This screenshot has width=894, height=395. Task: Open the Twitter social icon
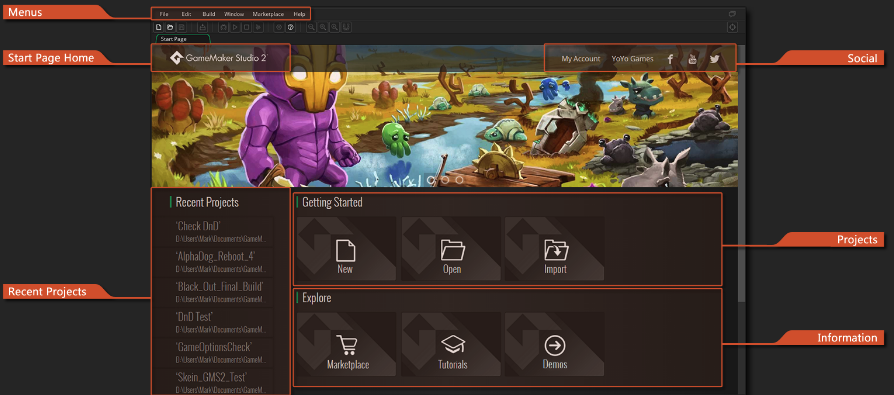click(714, 59)
